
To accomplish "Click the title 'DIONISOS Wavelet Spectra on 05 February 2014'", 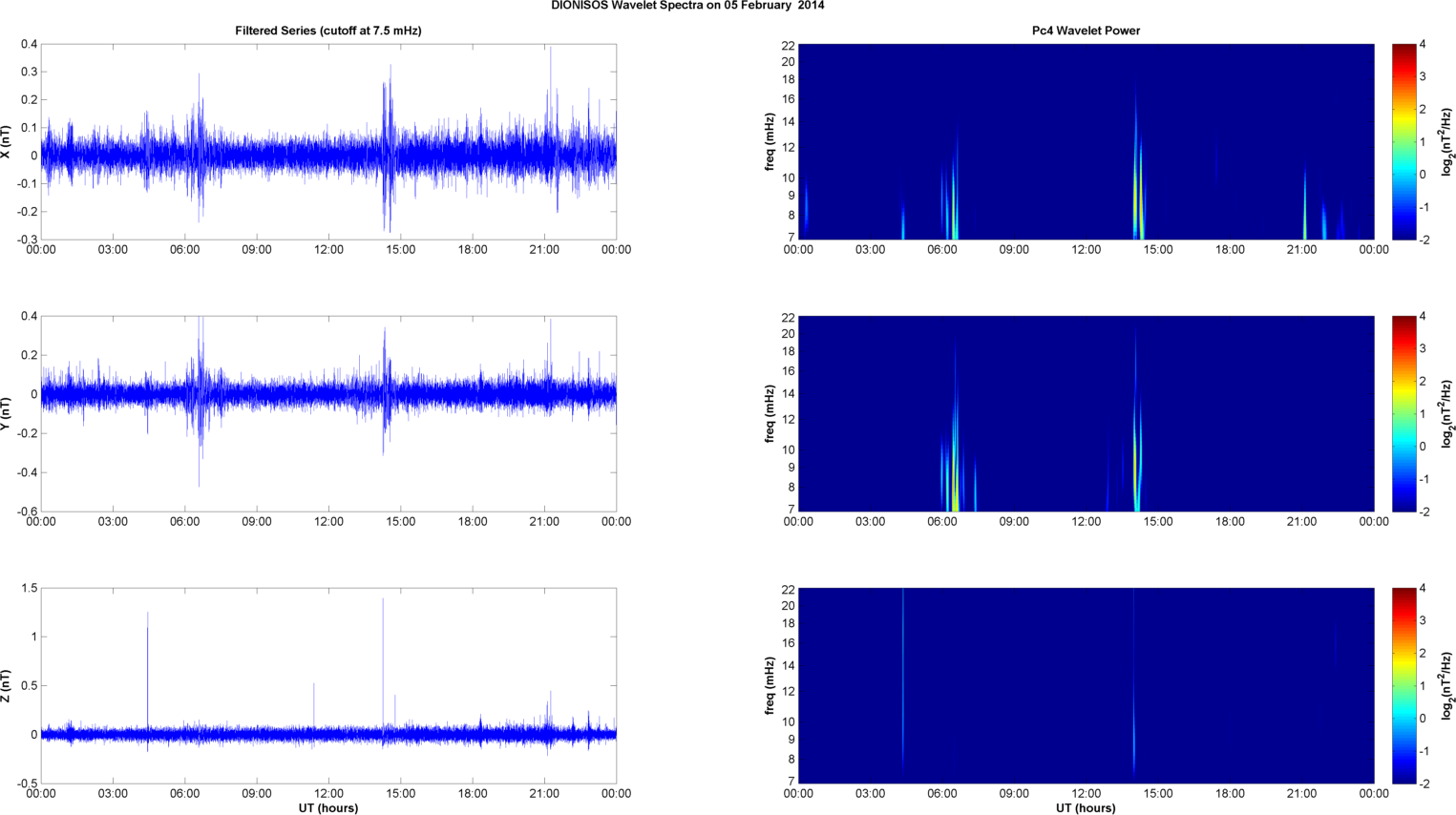I will pos(687,6).
